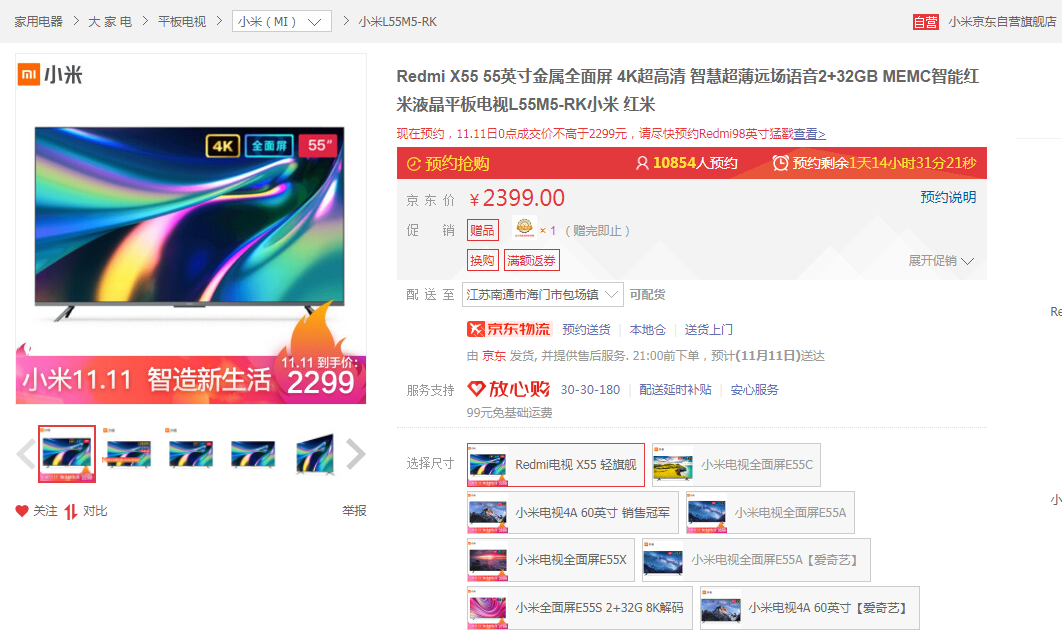Select 小米电视4A 60英寸 销售冠军 option
1062x634 pixels.
point(573,513)
